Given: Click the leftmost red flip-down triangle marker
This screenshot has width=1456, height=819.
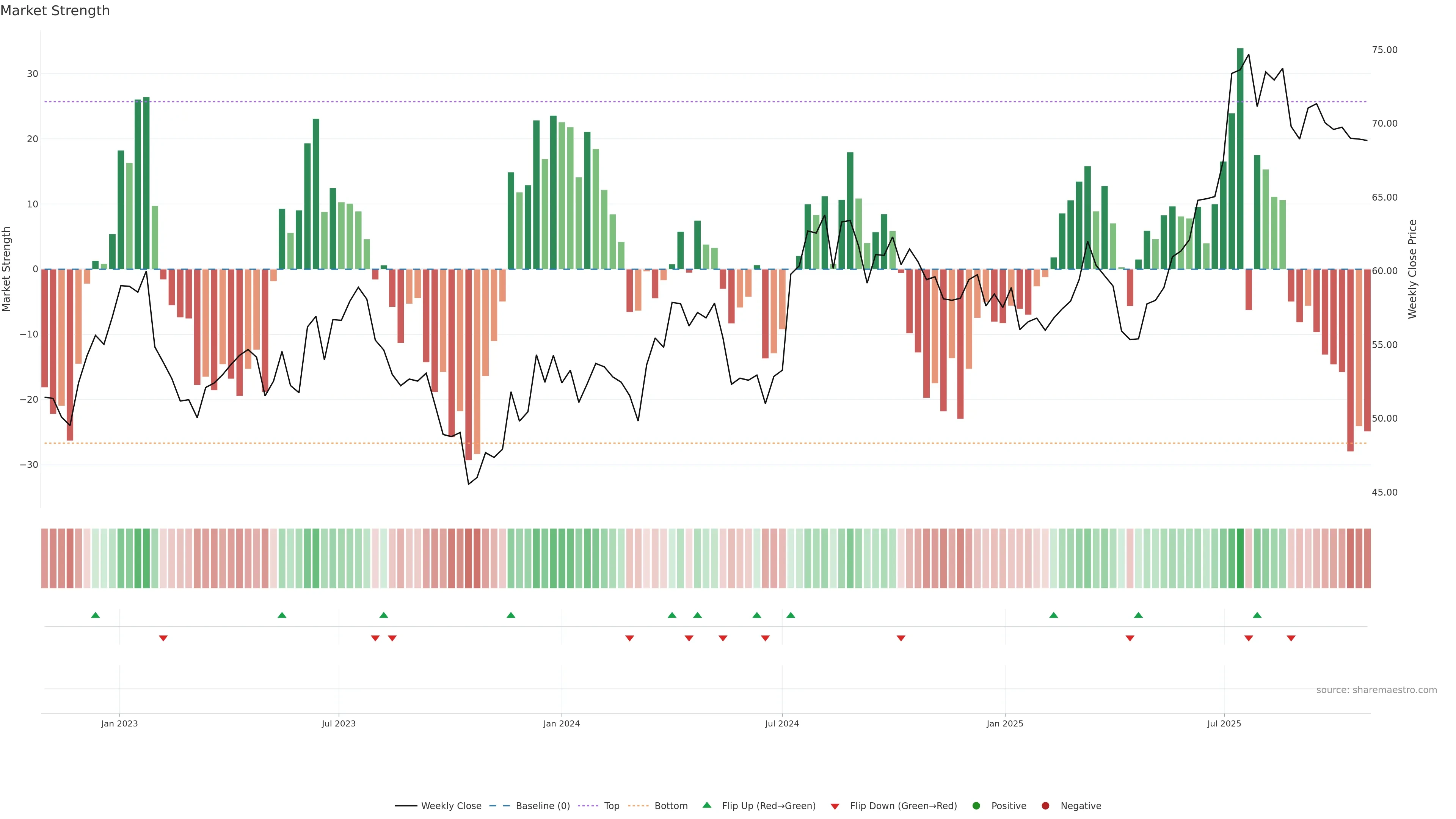Looking at the screenshot, I should coord(163,638).
